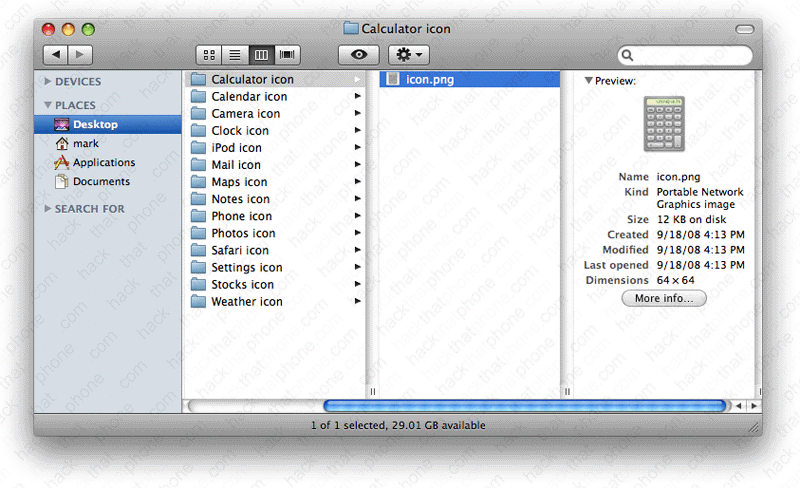
Task: Open the Action gear dropdown menu
Action: [409, 55]
